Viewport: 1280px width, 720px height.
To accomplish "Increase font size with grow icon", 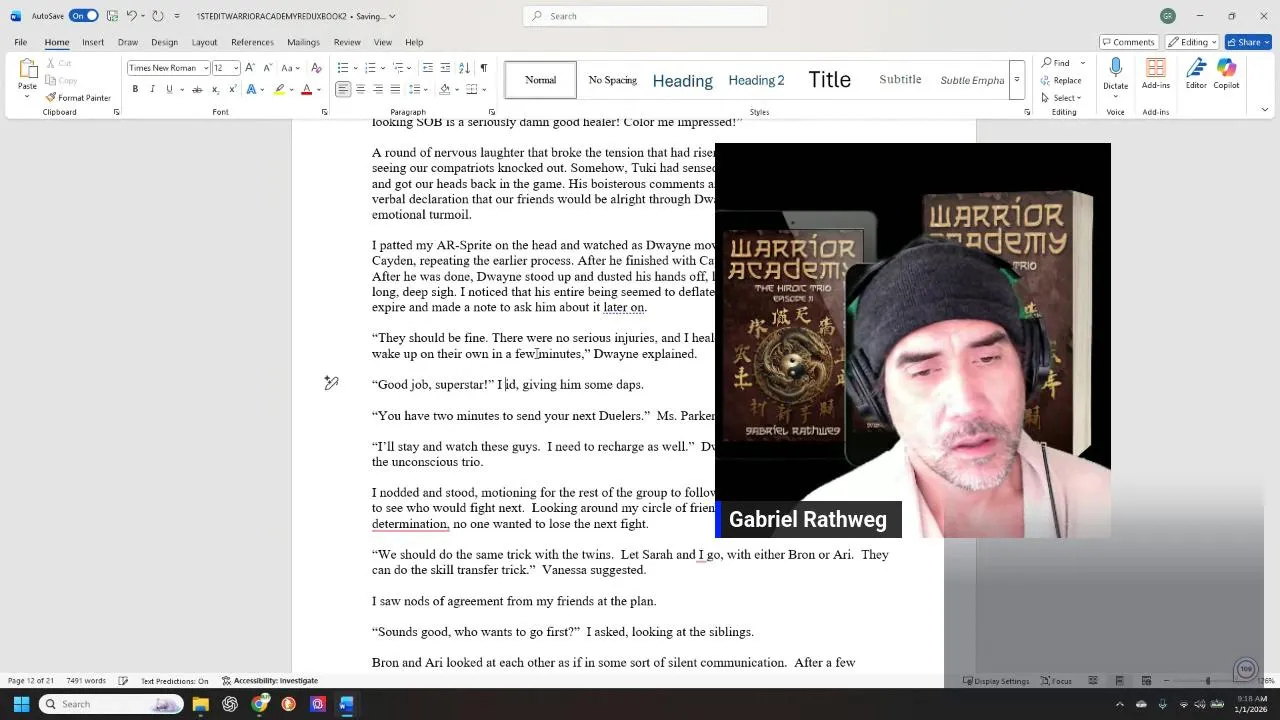I will 250,68.
